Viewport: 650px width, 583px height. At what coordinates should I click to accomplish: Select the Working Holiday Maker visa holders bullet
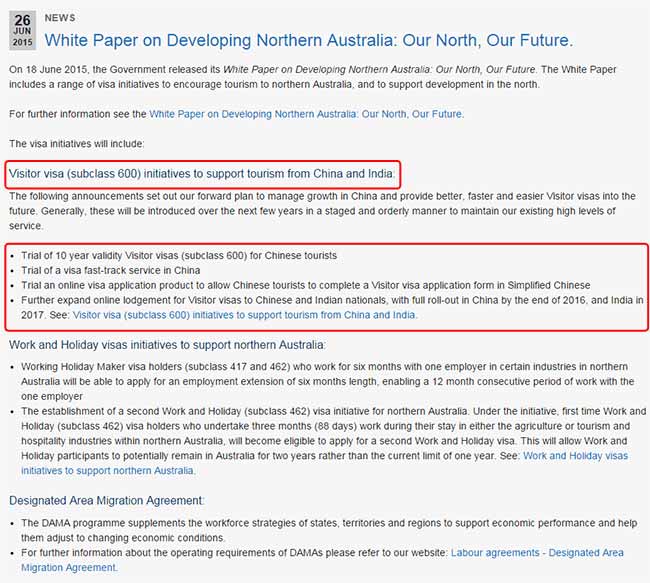point(327,381)
